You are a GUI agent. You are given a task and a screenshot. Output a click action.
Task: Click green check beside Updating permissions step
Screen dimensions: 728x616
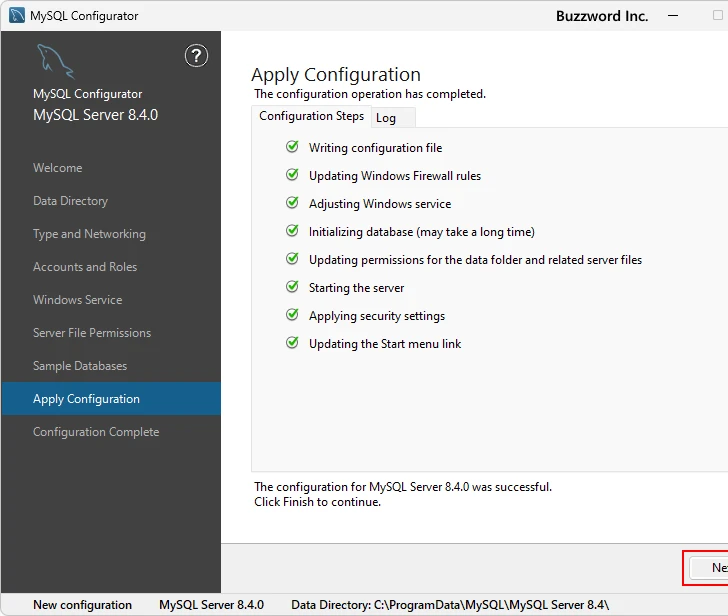pos(292,259)
